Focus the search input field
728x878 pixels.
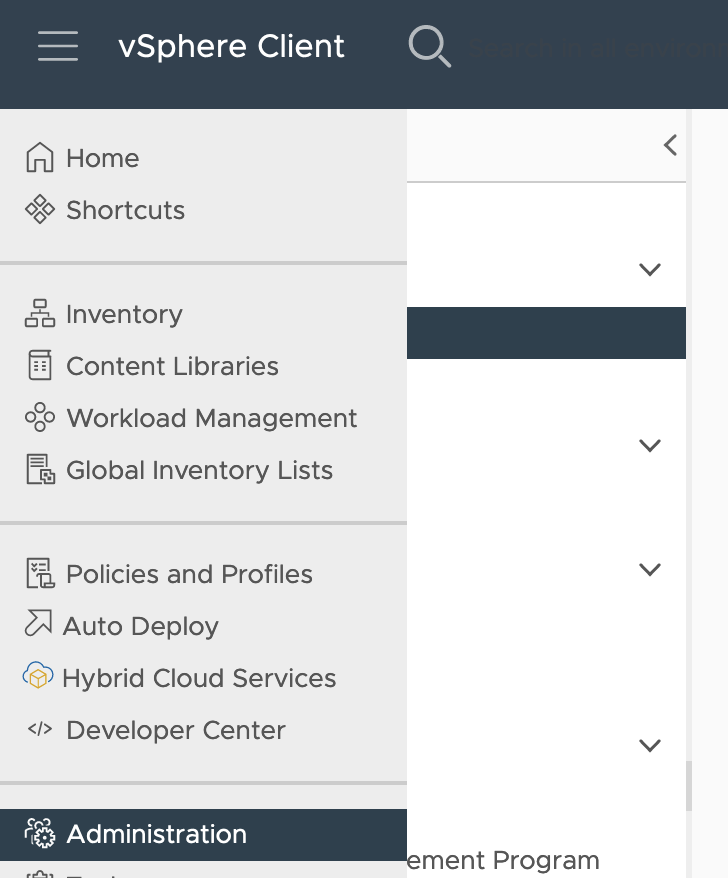[x=600, y=48]
